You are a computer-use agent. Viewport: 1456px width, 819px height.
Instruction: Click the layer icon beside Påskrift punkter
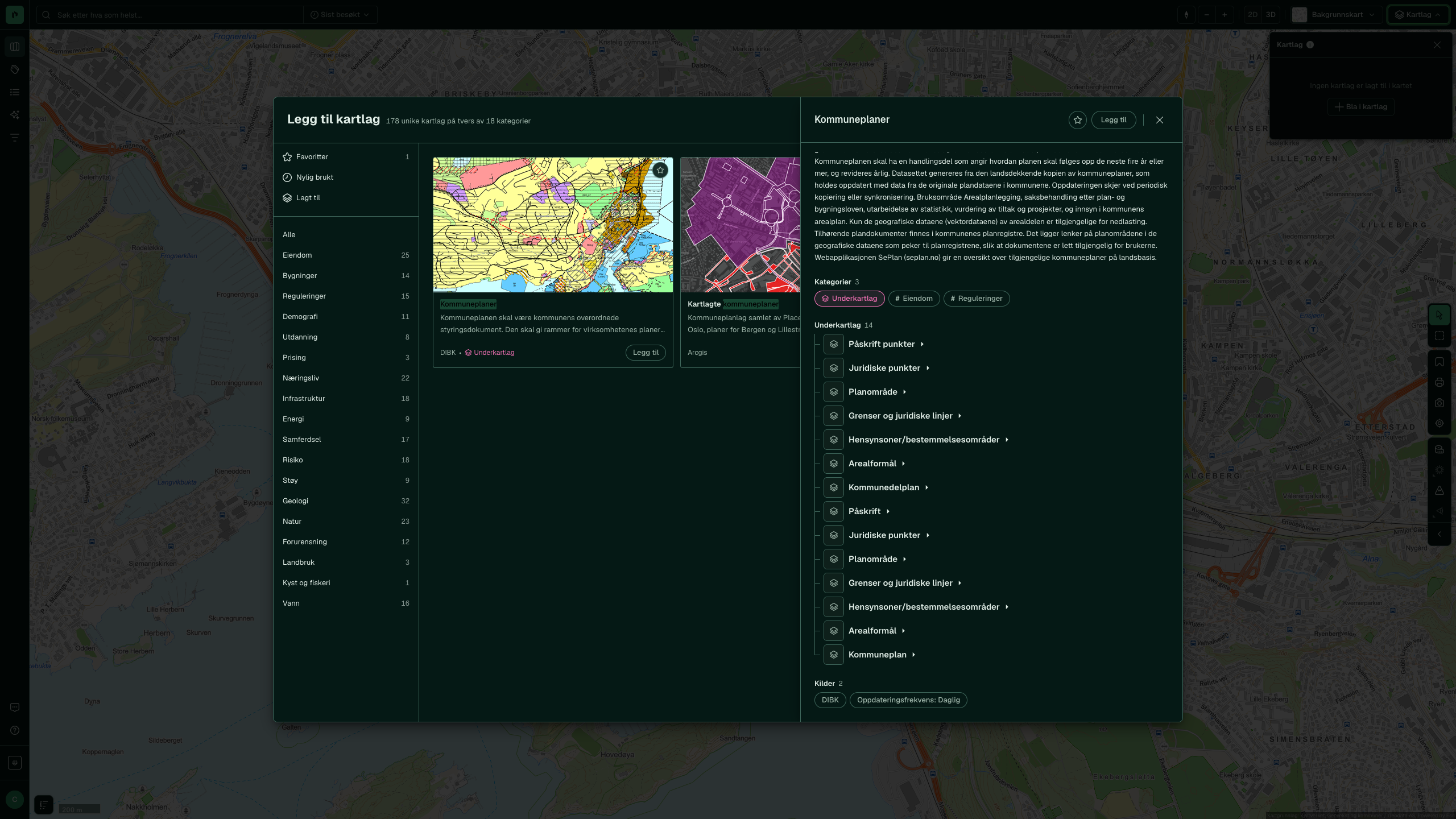point(834,344)
